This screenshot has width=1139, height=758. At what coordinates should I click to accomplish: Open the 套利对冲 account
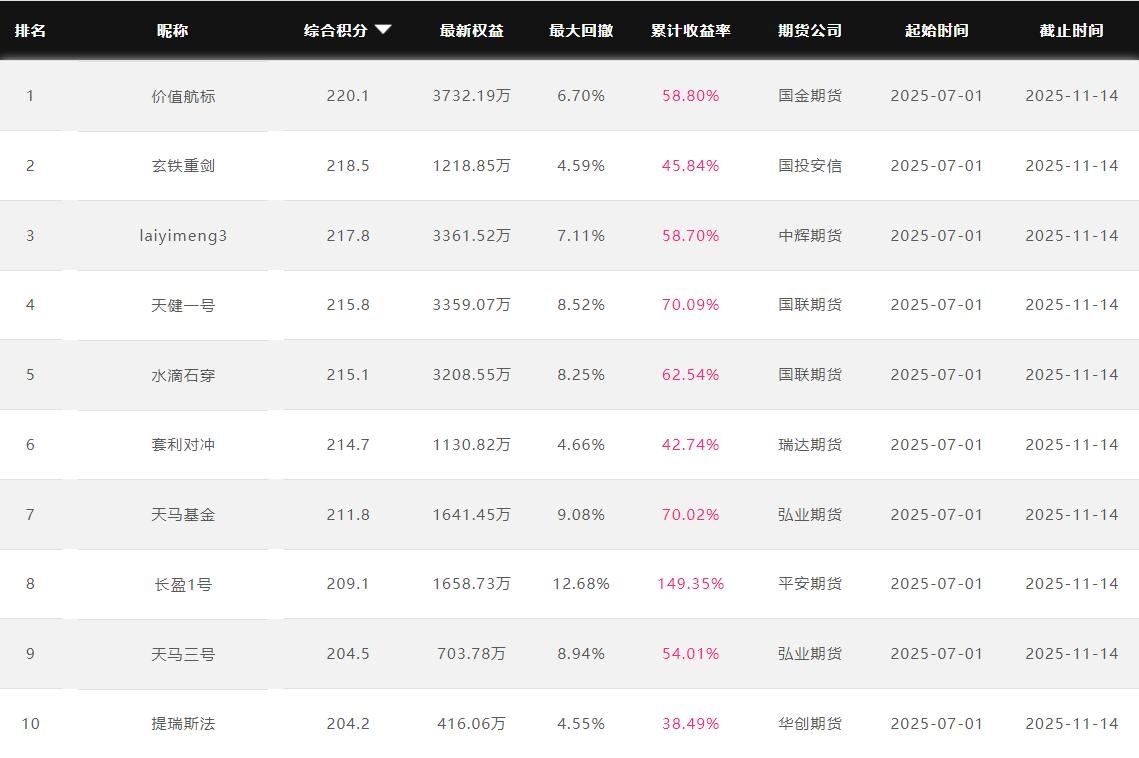183,445
